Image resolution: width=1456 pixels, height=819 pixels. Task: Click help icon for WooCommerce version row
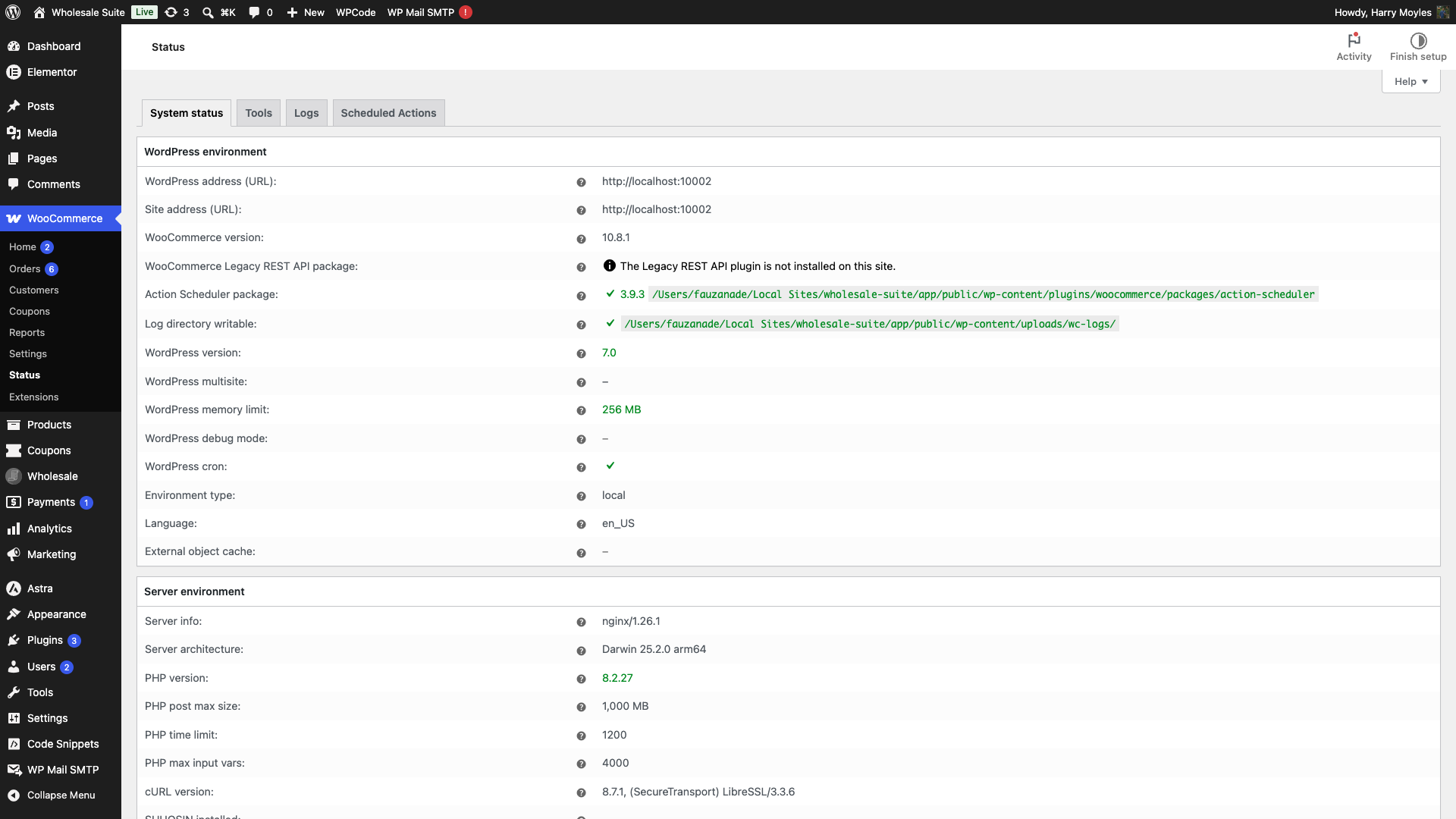click(581, 239)
